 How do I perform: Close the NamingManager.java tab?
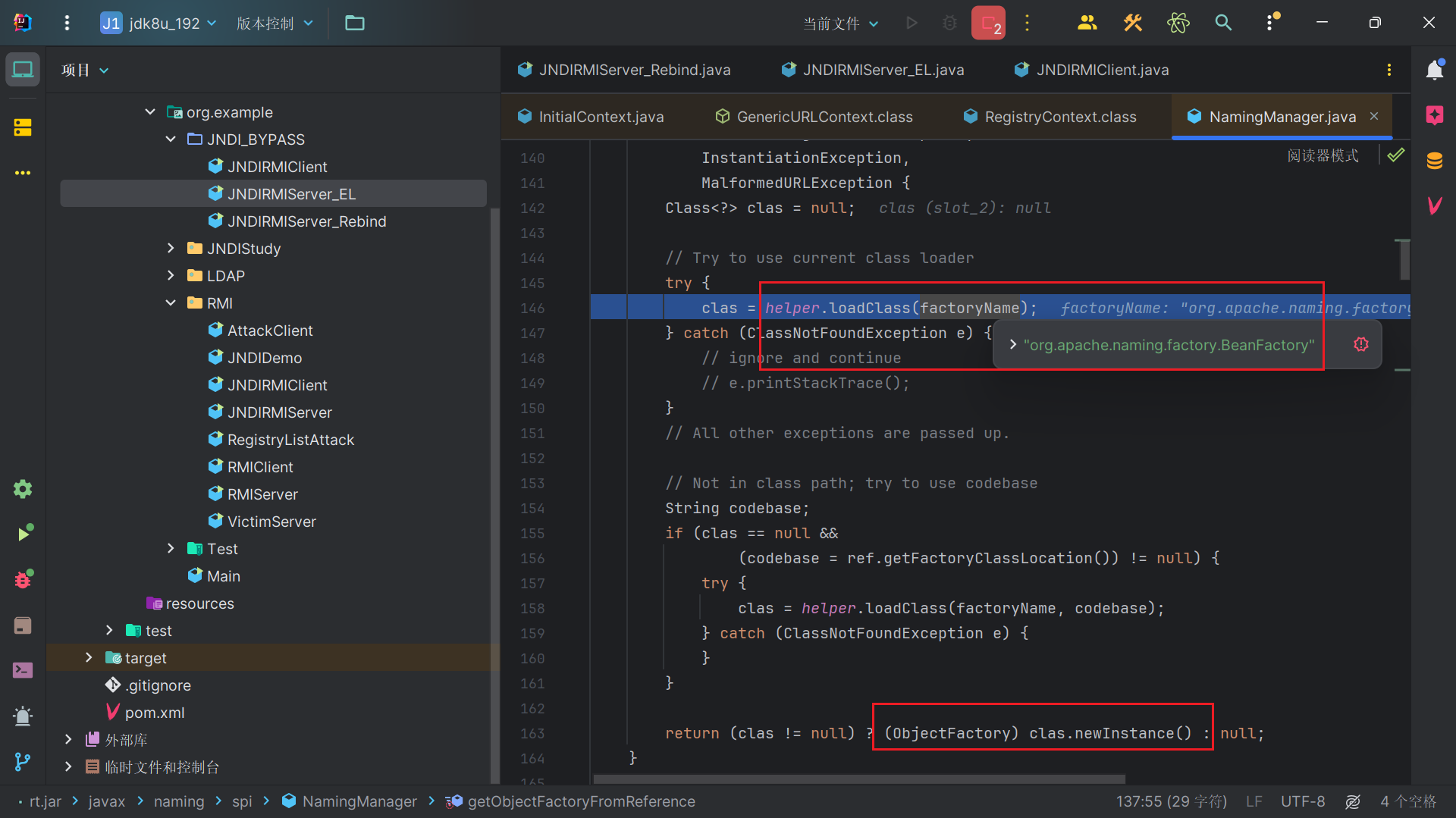[1374, 116]
